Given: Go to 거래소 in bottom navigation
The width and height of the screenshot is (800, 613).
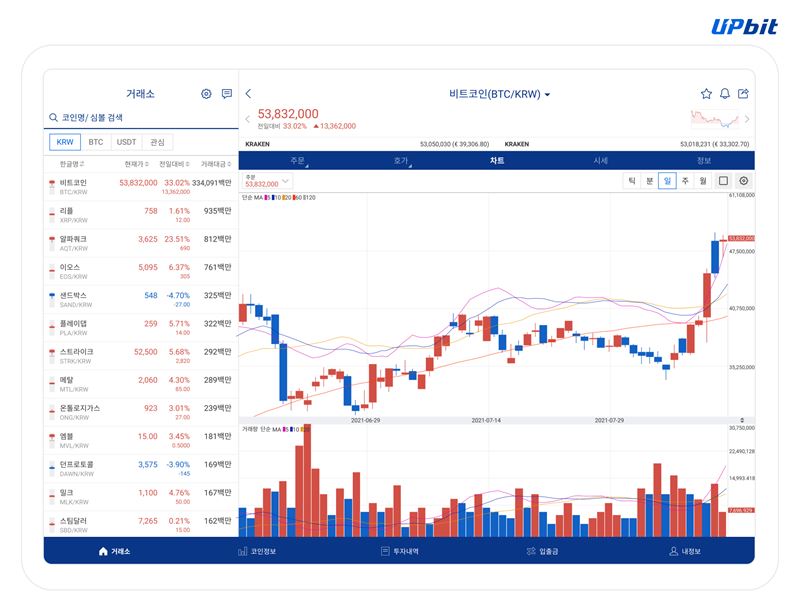Looking at the screenshot, I should point(114,551).
